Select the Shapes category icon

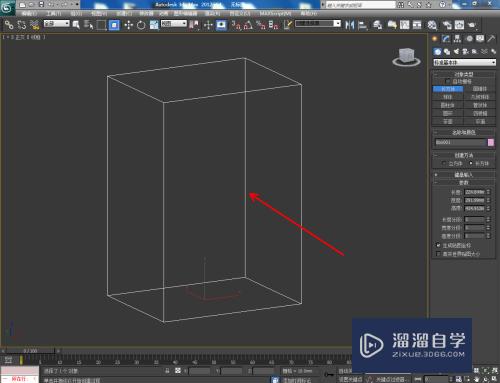pos(447,52)
